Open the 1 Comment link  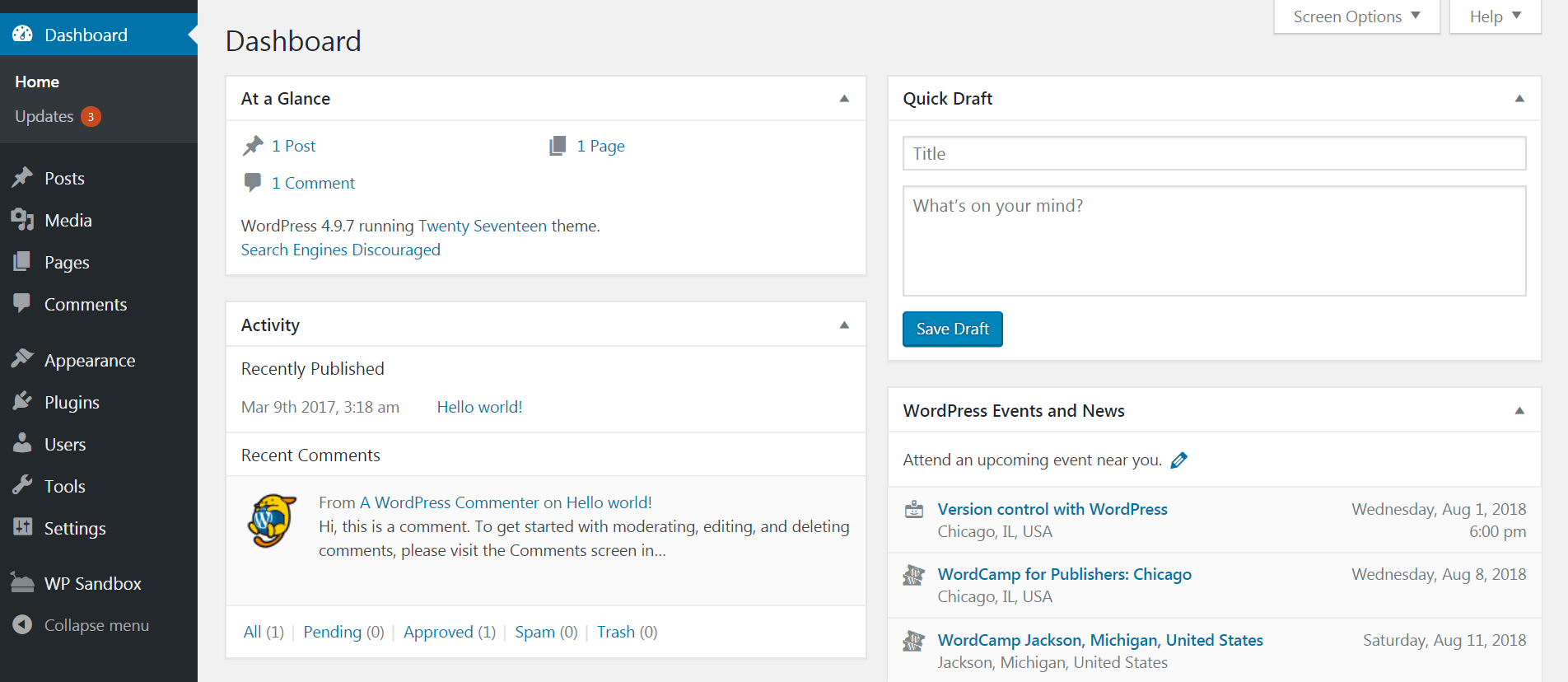point(313,183)
